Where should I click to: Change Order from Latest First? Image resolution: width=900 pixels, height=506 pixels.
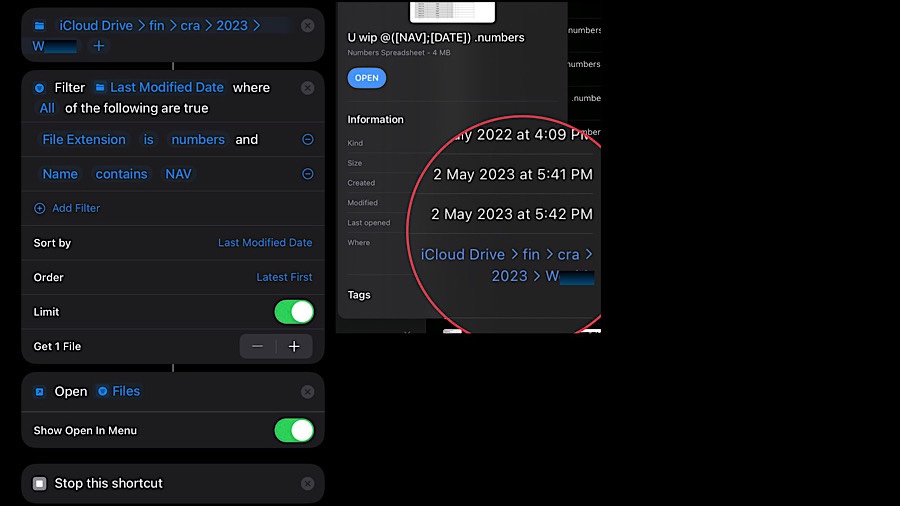[284, 277]
